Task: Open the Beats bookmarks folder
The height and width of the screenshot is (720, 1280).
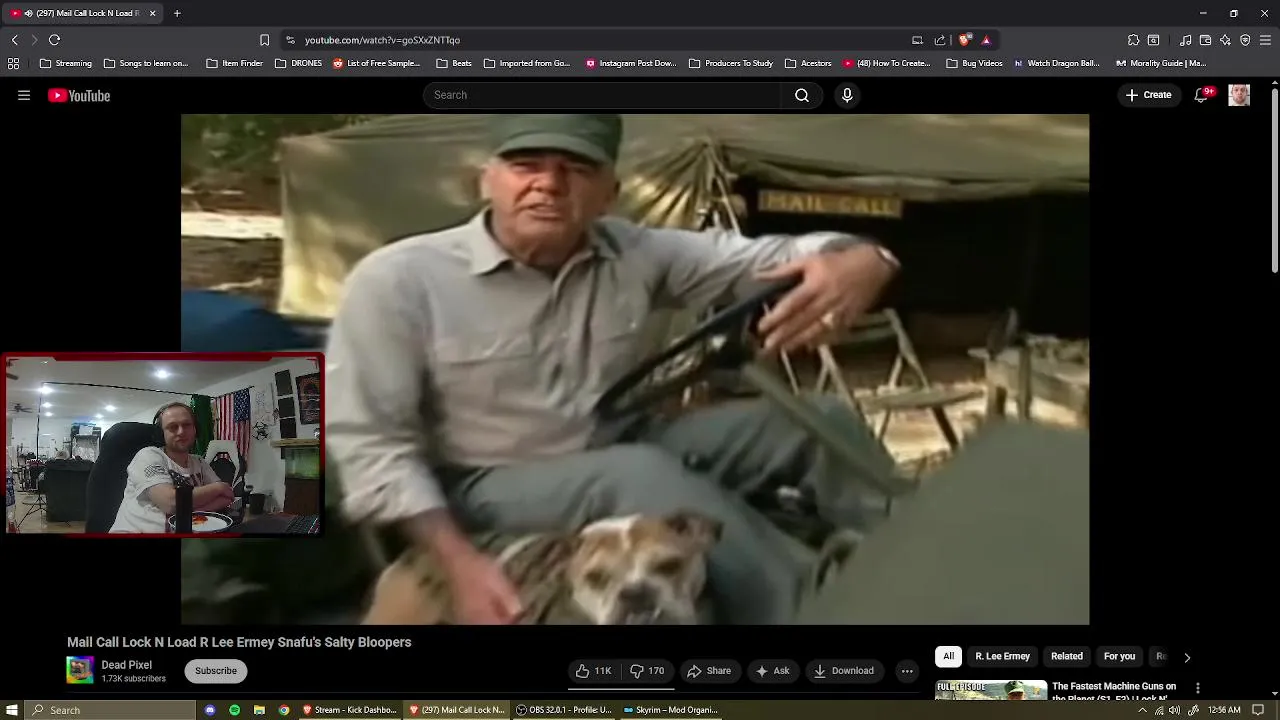Action: 454,63
